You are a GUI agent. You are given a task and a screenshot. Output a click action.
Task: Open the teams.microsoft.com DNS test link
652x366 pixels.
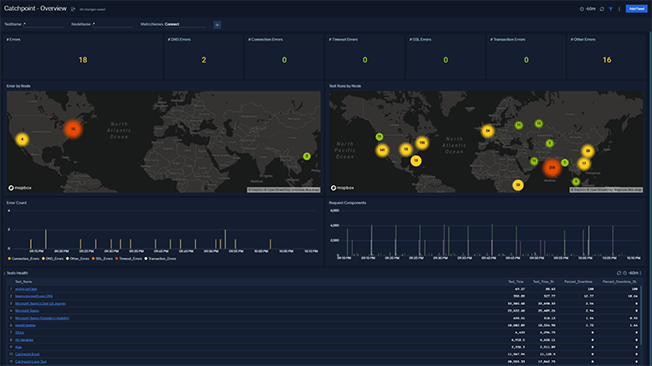(x=34, y=296)
